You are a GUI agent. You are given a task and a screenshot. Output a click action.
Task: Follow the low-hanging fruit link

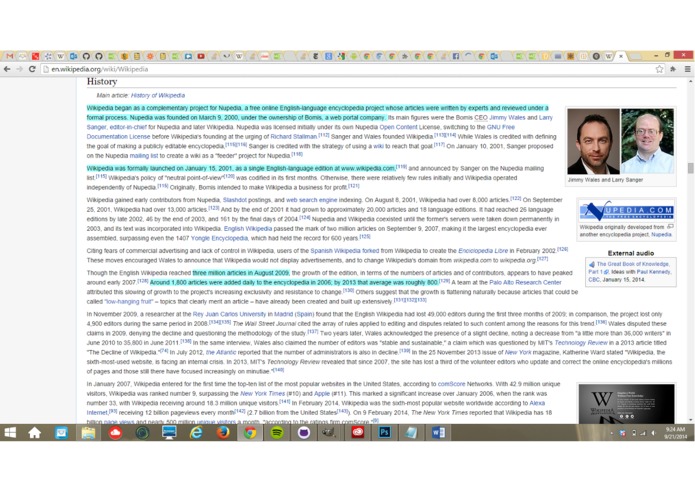(129, 301)
